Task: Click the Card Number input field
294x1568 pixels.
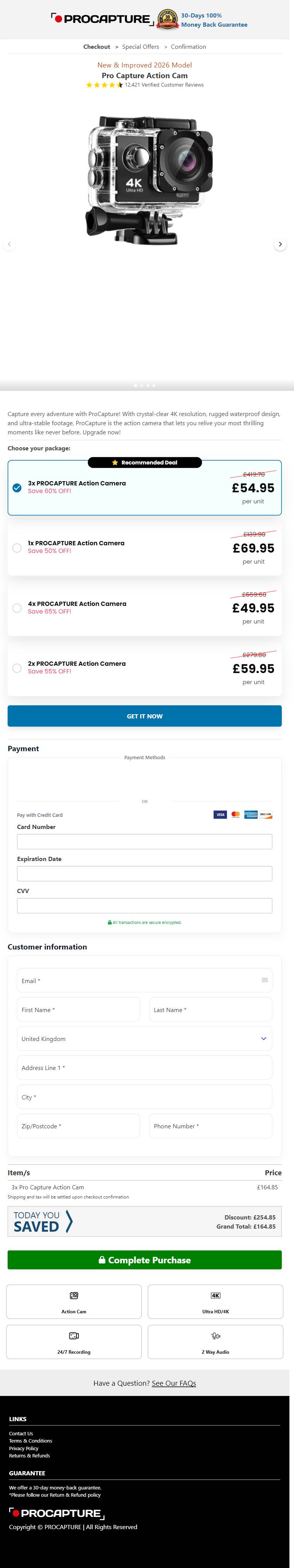Action: (145, 841)
